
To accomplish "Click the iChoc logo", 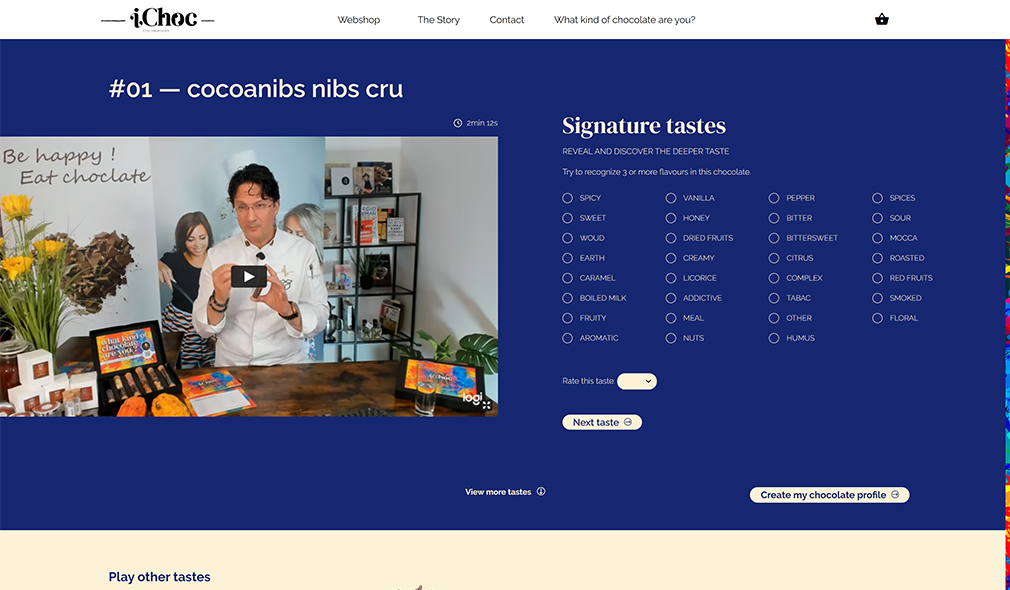I will click(x=158, y=19).
